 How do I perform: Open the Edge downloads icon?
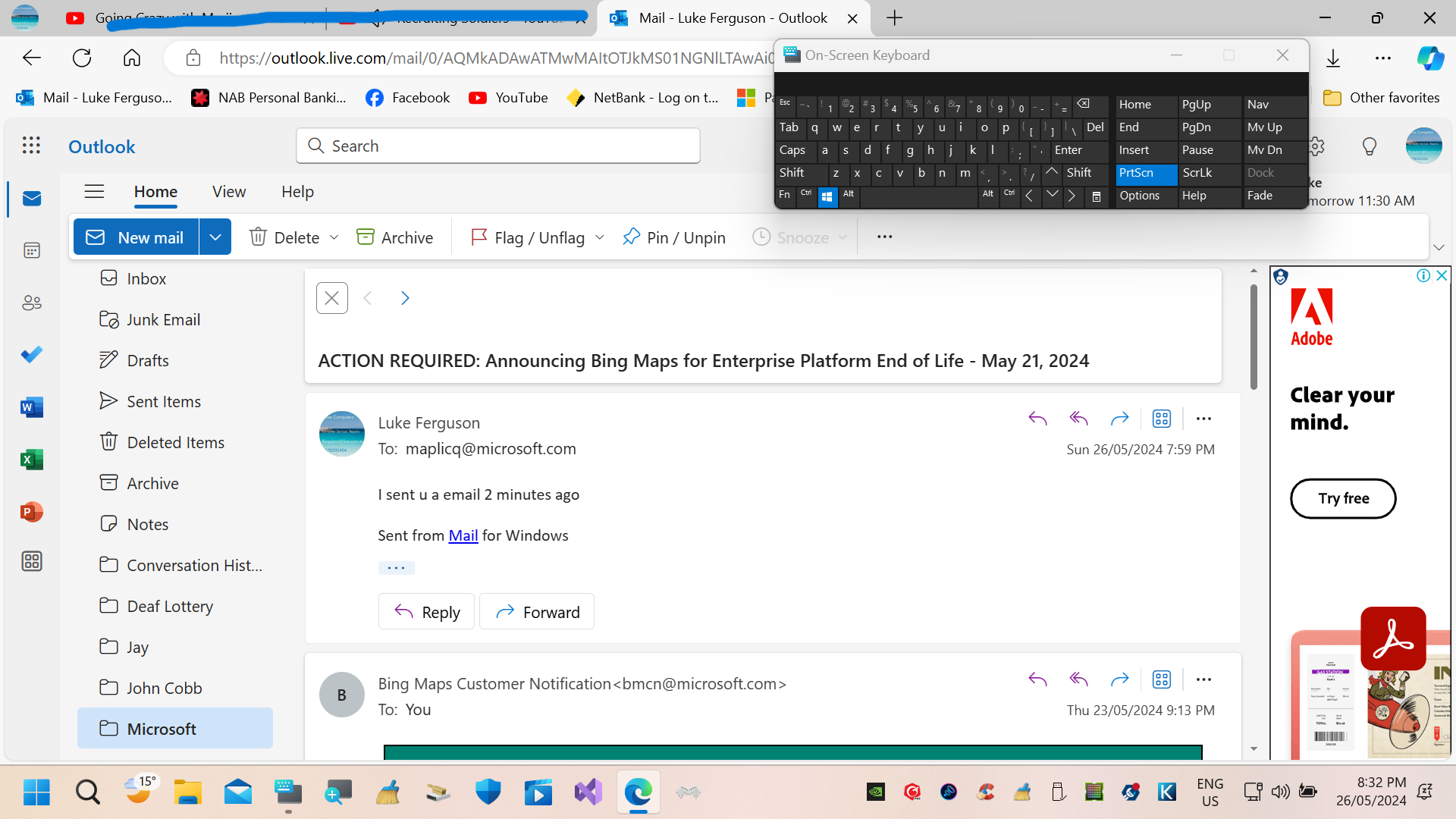1333,58
